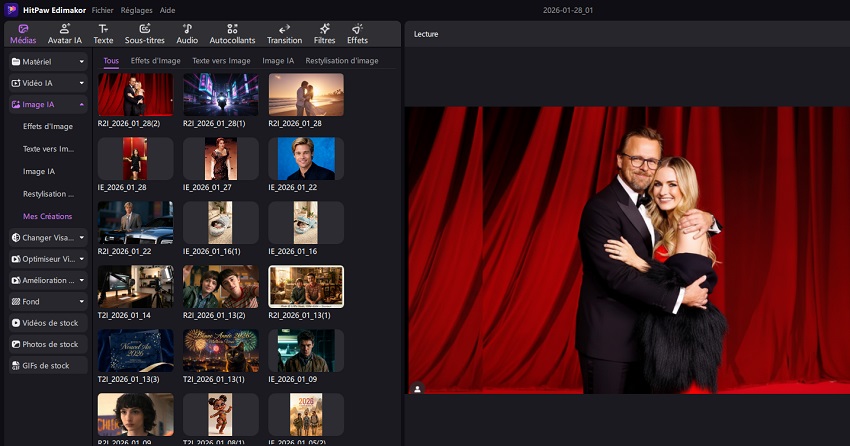The width and height of the screenshot is (850, 446).
Task: Click the Image IA sidebar icon
Action: coord(16,105)
